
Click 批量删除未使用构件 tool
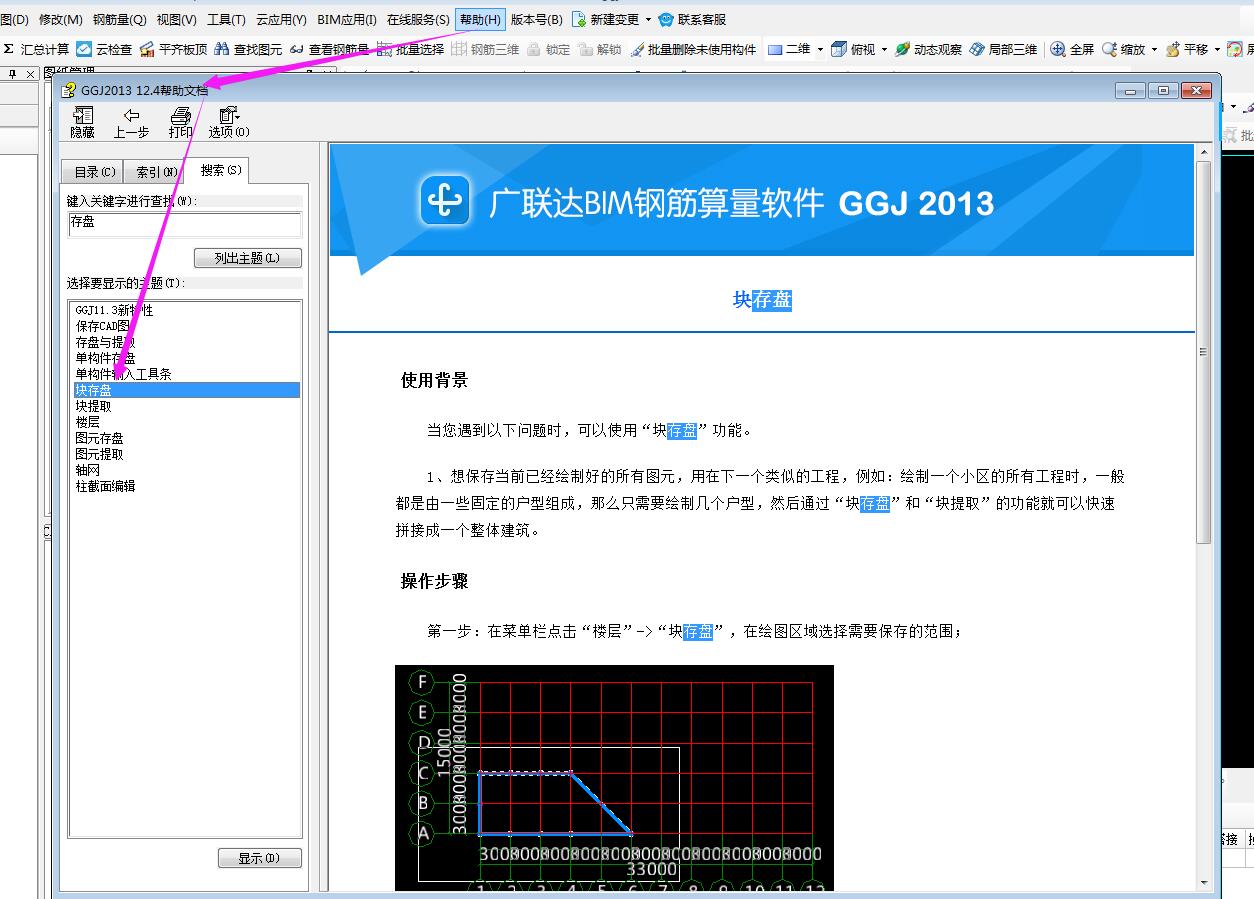(694, 49)
